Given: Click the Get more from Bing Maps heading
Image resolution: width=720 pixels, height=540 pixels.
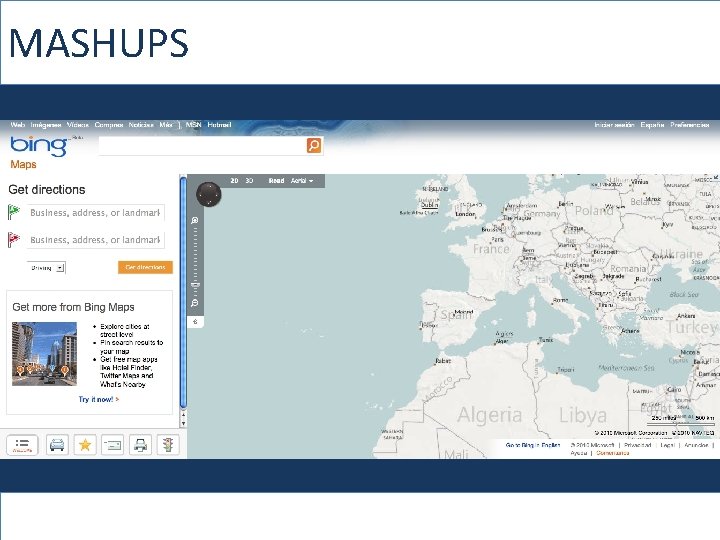Looking at the screenshot, I should 73,307.
